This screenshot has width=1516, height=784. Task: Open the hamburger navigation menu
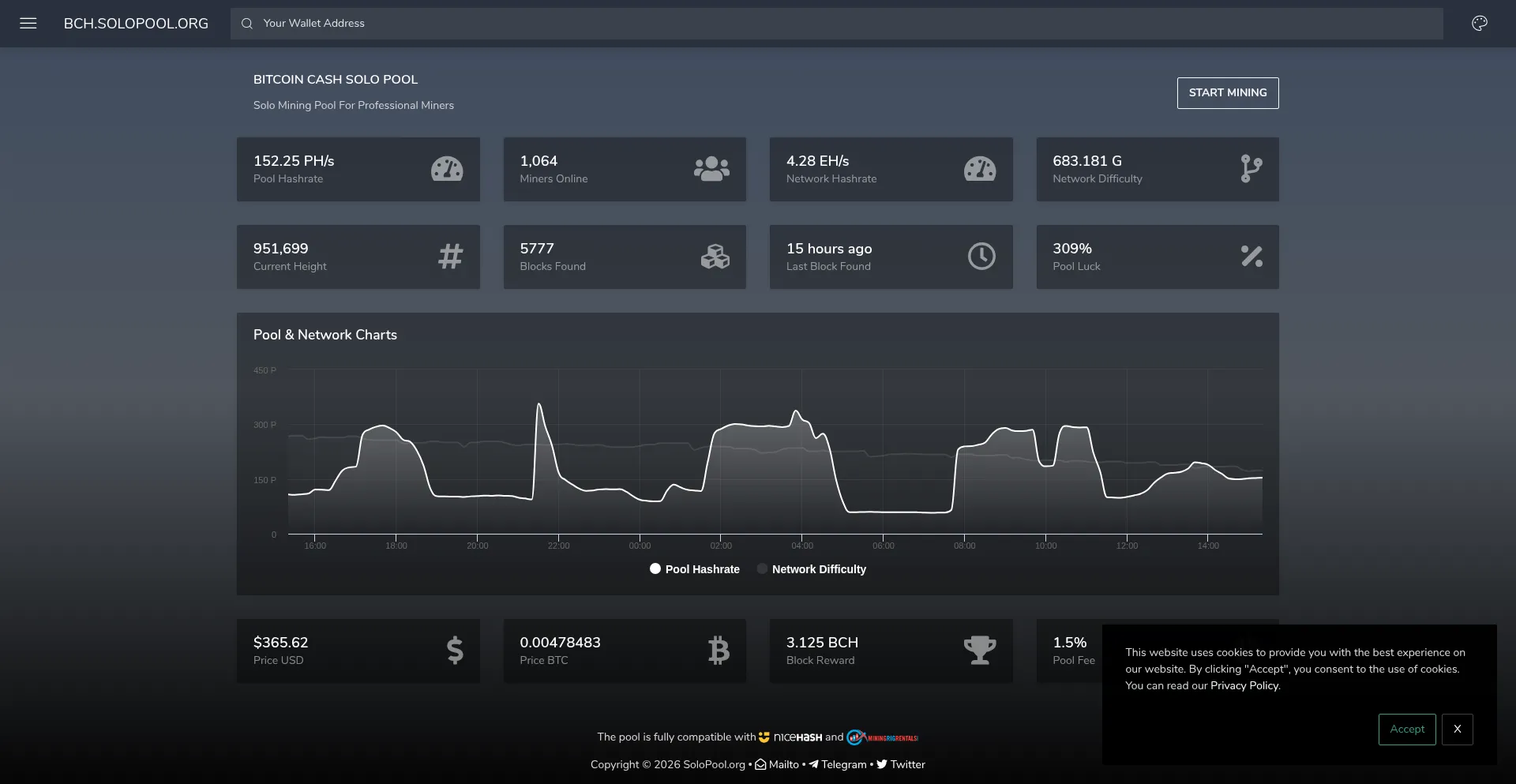pyautogui.click(x=28, y=24)
